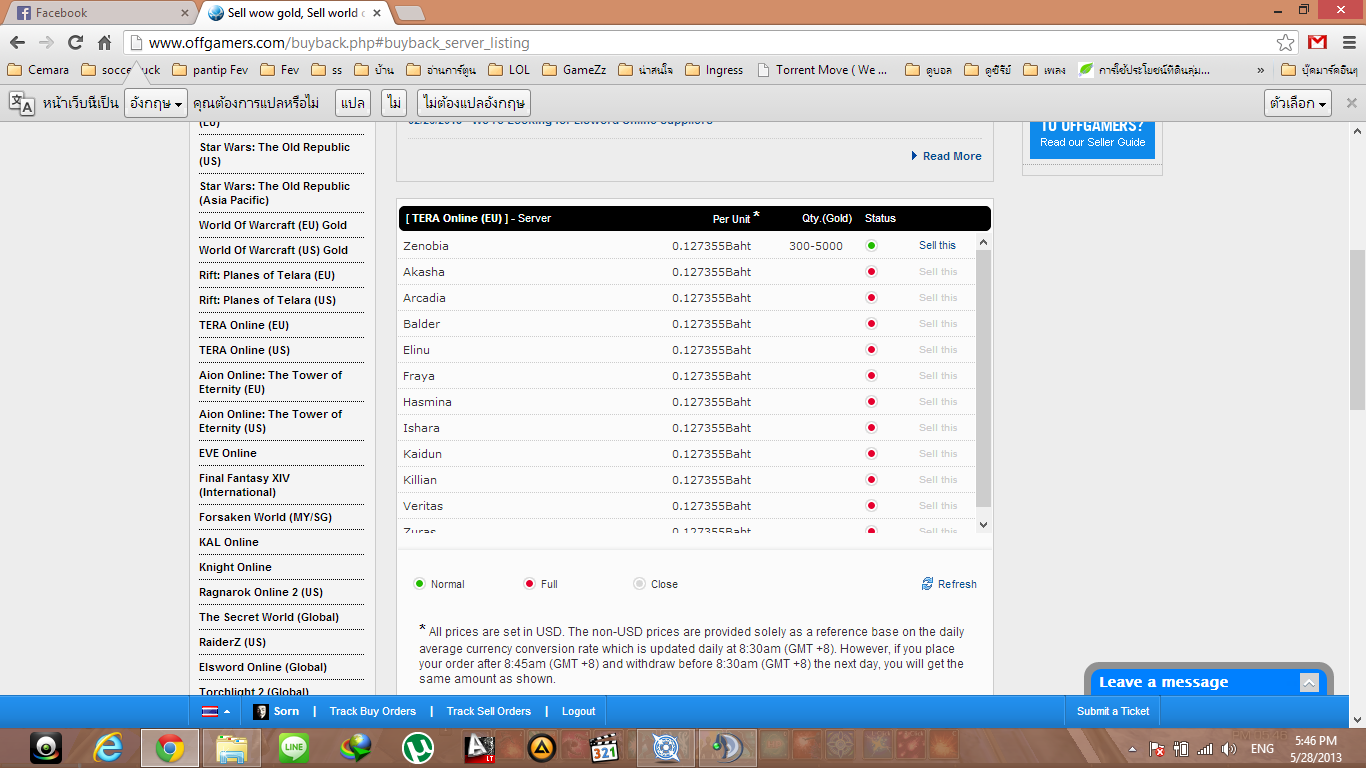Open Ragnarok Online 2 (US) in sidebar
1366x768 pixels.
coord(261,592)
